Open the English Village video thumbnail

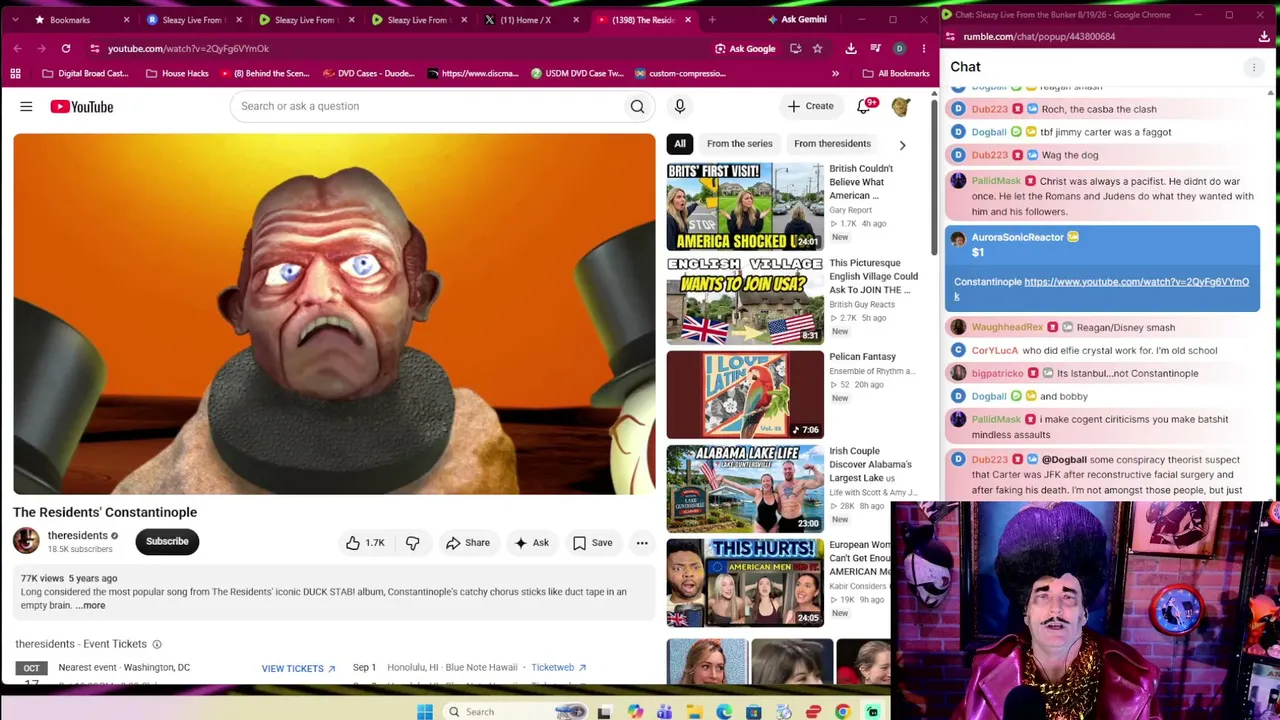[x=745, y=301]
